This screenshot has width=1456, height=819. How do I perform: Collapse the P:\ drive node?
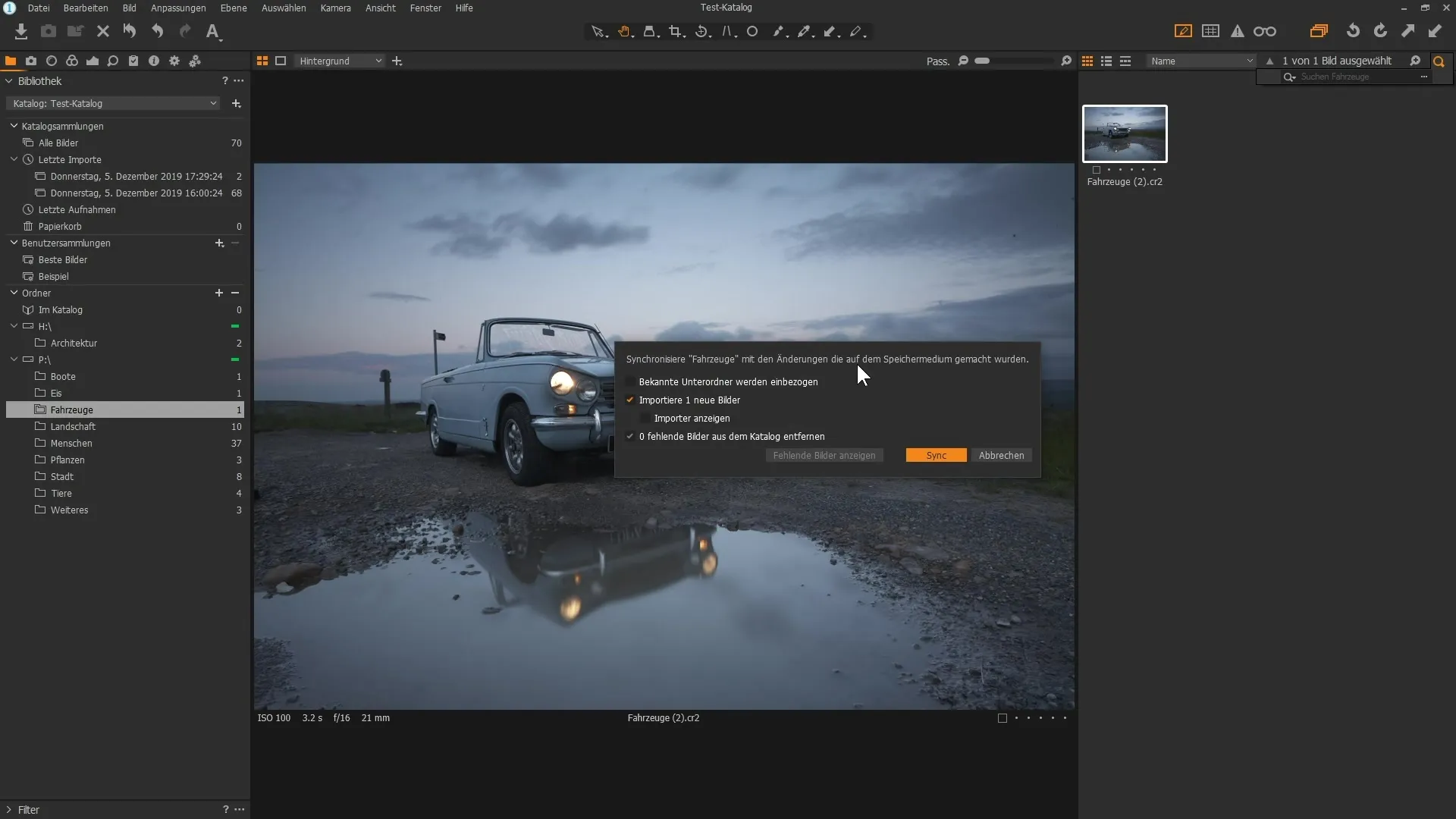(14, 359)
